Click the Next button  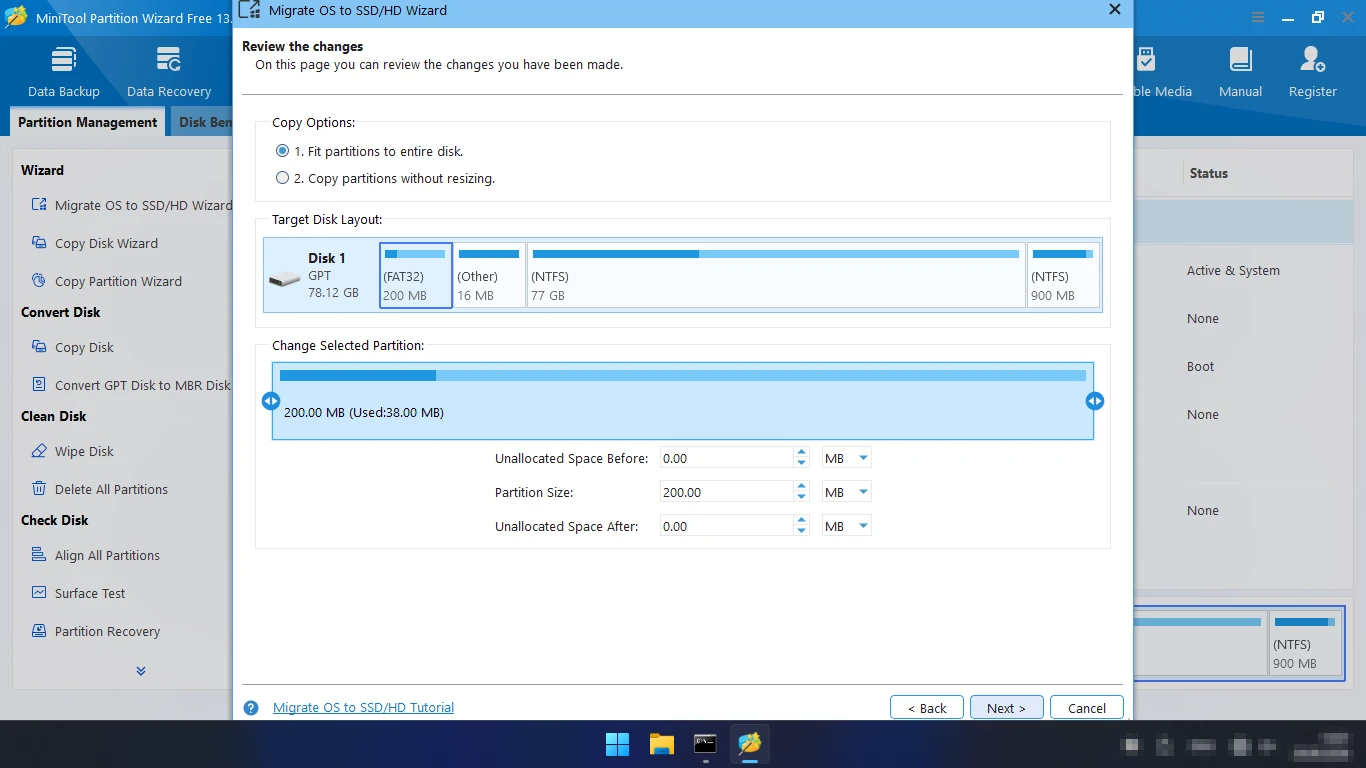(1006, 707)
